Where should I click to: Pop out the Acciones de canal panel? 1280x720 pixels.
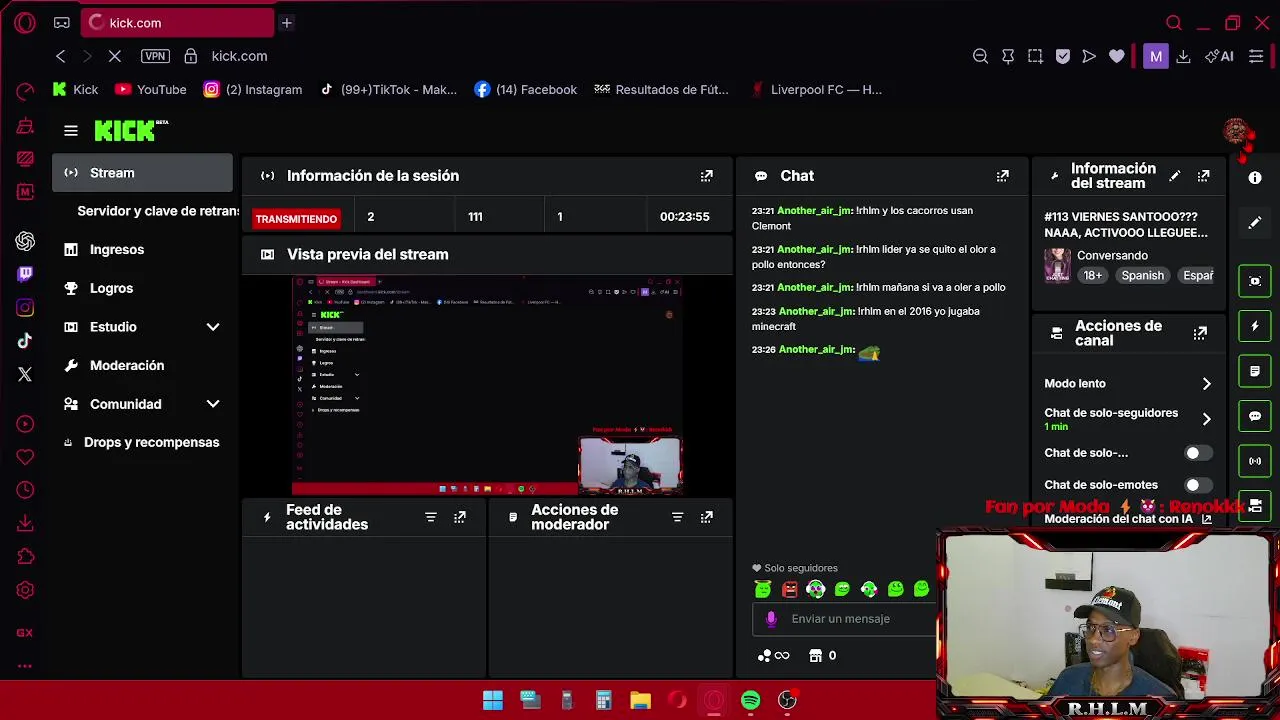(1200, 333)
